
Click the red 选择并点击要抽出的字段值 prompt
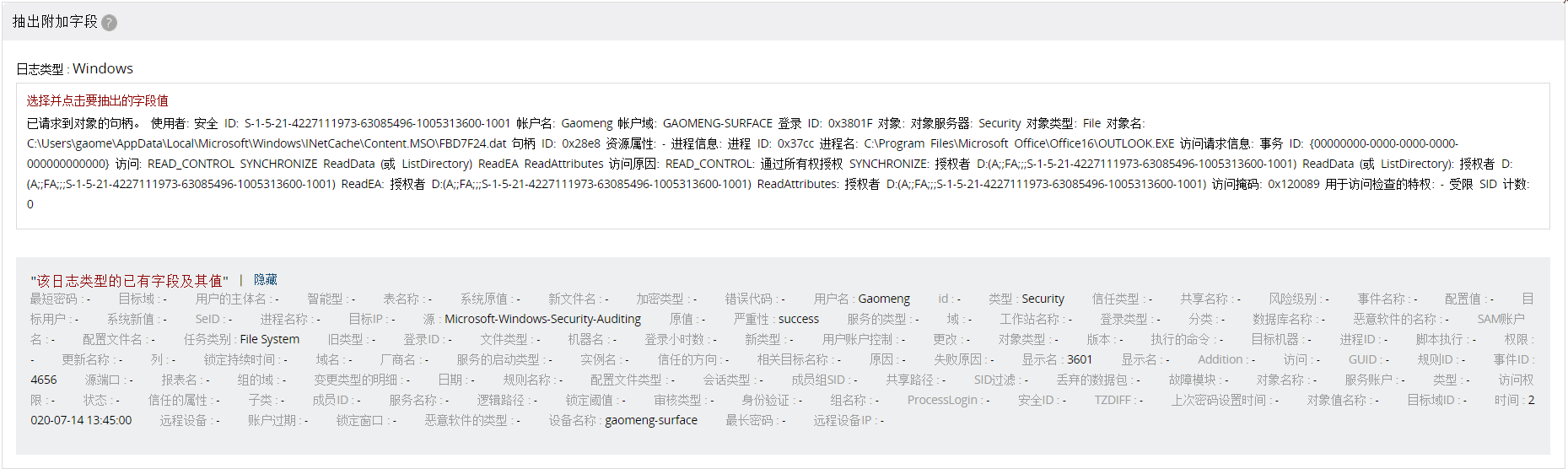97,100
